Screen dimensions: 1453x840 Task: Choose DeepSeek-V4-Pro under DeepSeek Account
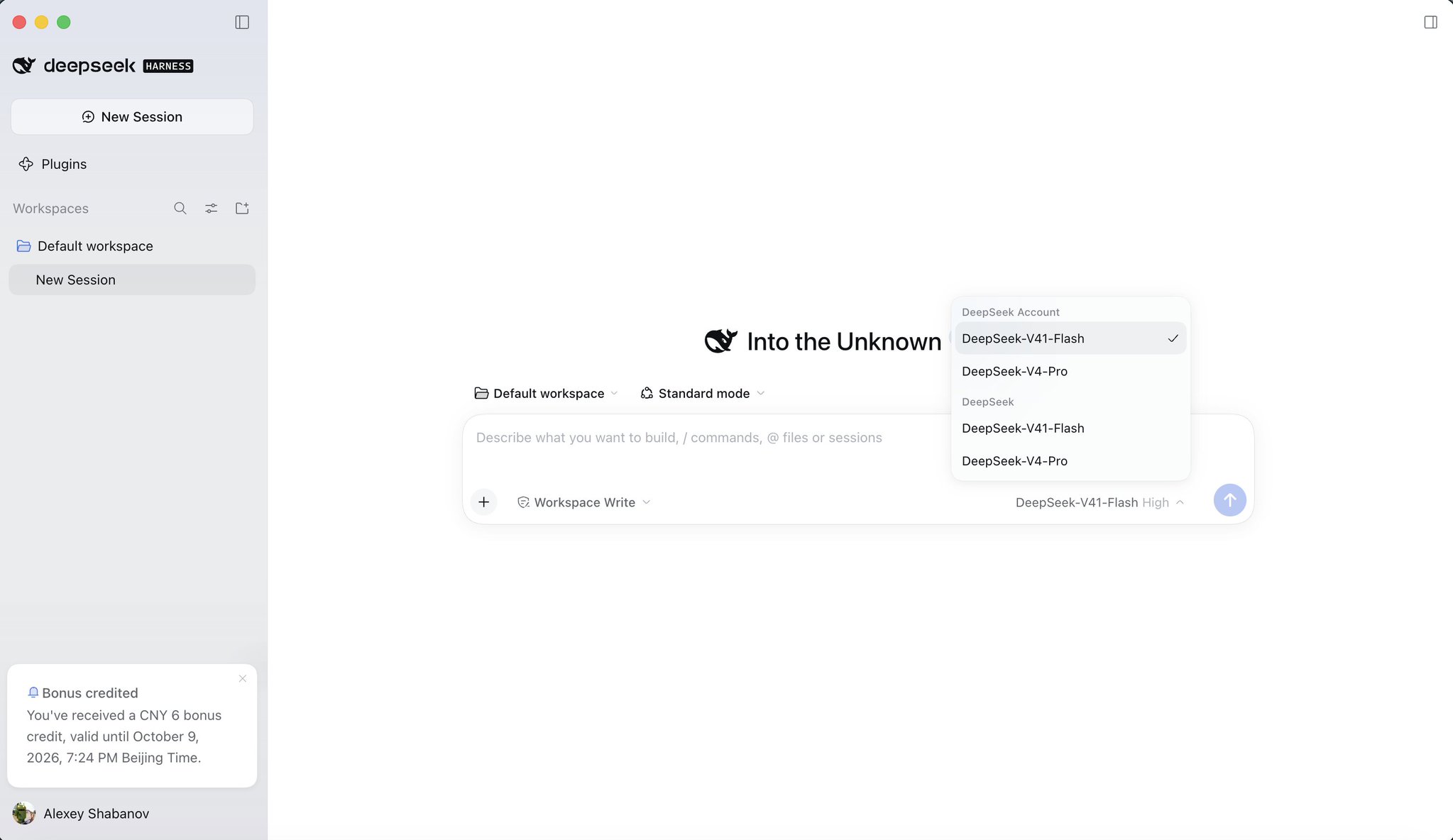[1070, 371]
